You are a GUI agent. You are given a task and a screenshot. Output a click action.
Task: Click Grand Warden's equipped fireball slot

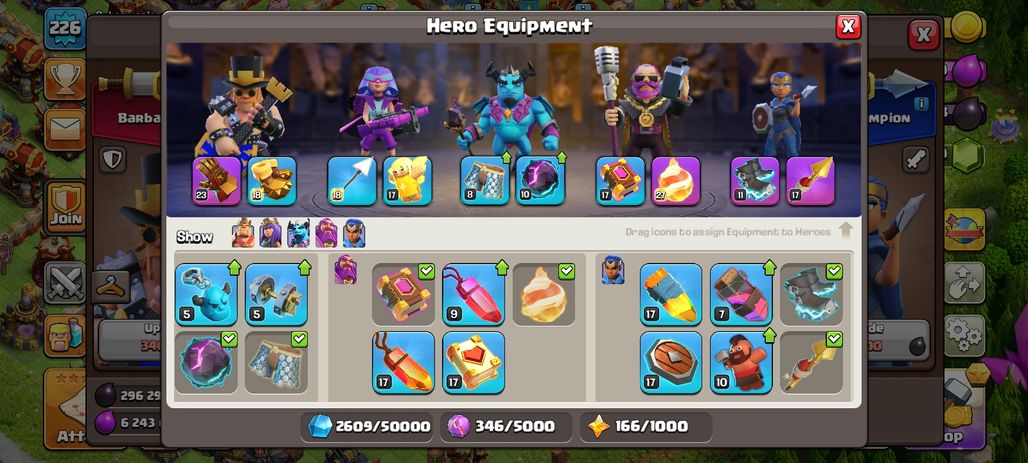pyautogui.click(x=676, y=181)
